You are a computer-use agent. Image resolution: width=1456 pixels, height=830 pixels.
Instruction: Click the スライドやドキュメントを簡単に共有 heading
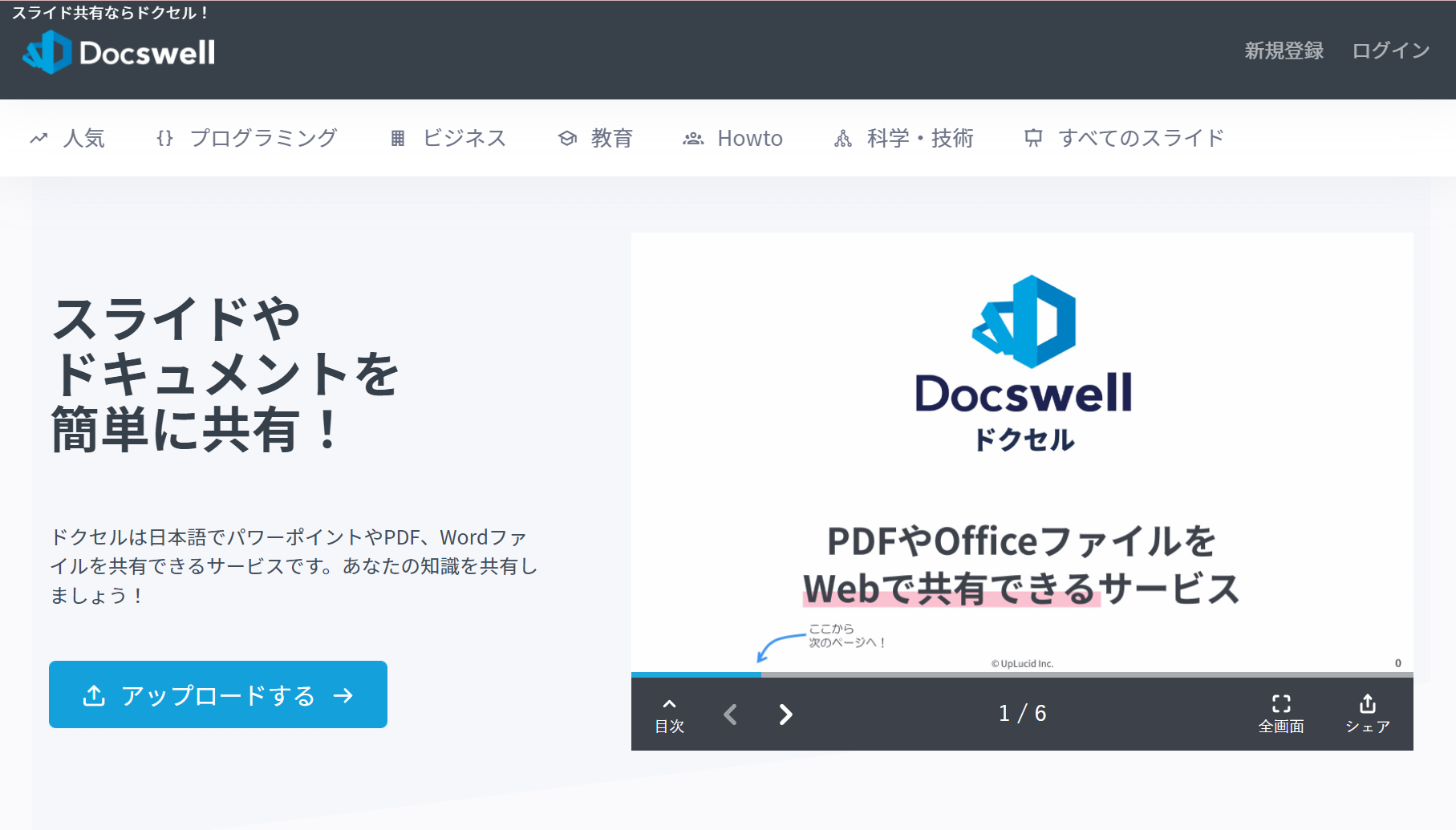pos(225,375)
